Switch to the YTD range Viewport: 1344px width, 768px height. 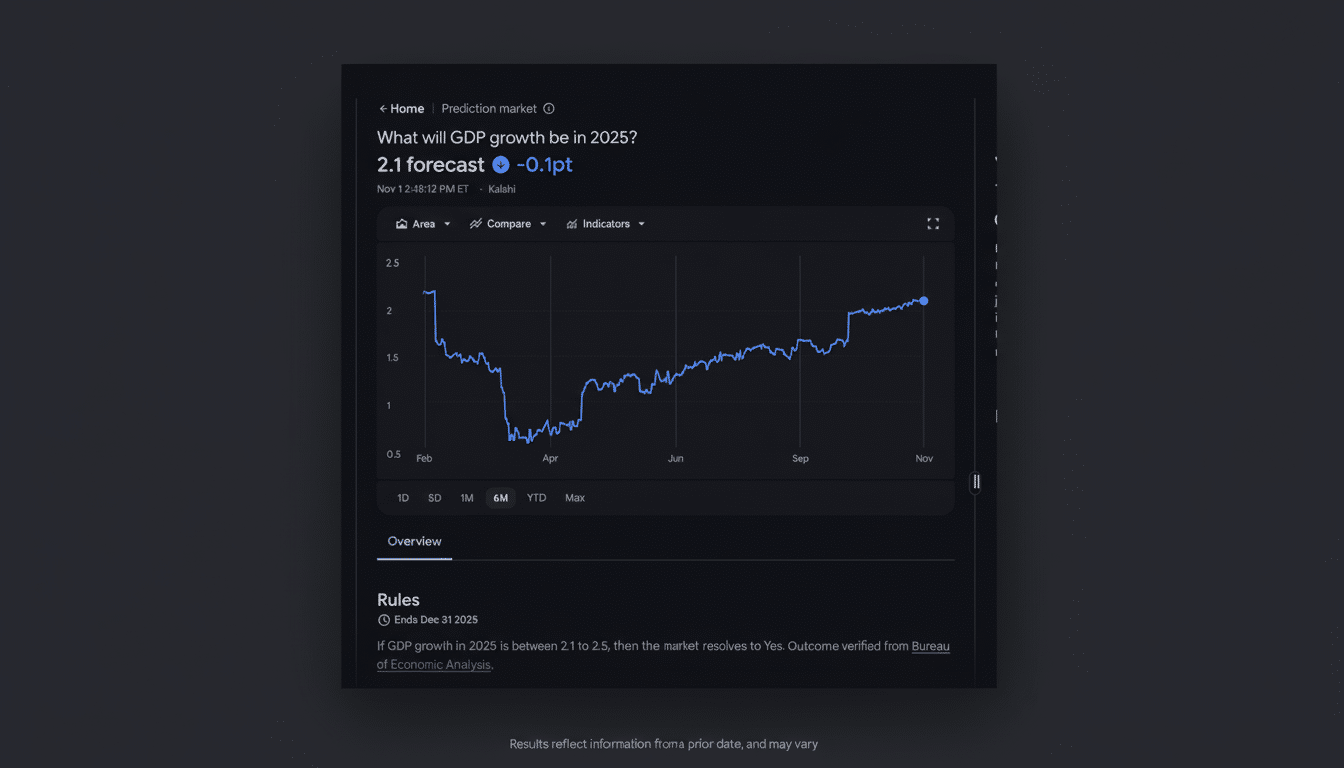click(536, 497)
